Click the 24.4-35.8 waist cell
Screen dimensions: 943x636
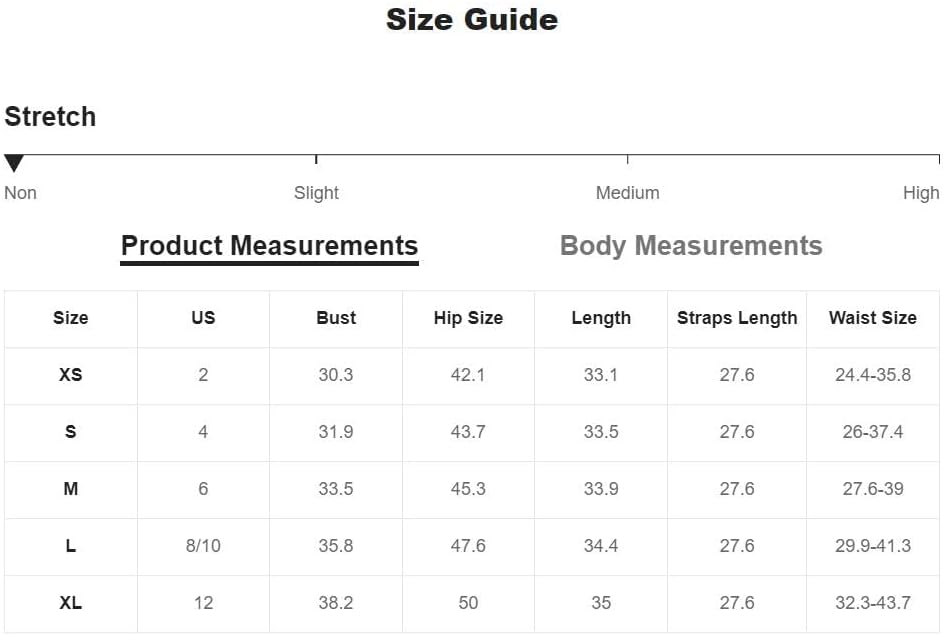873,375
